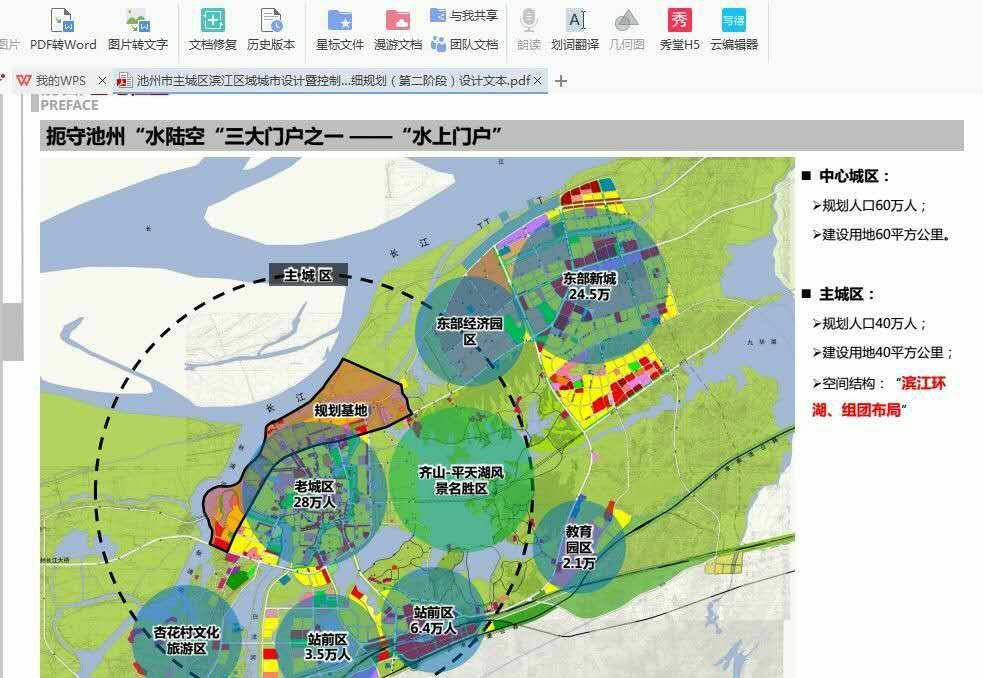
Task: Click the 齐山-平天湖风景名胜区 label
Action: pyautogui.click(x=461, y=480)
